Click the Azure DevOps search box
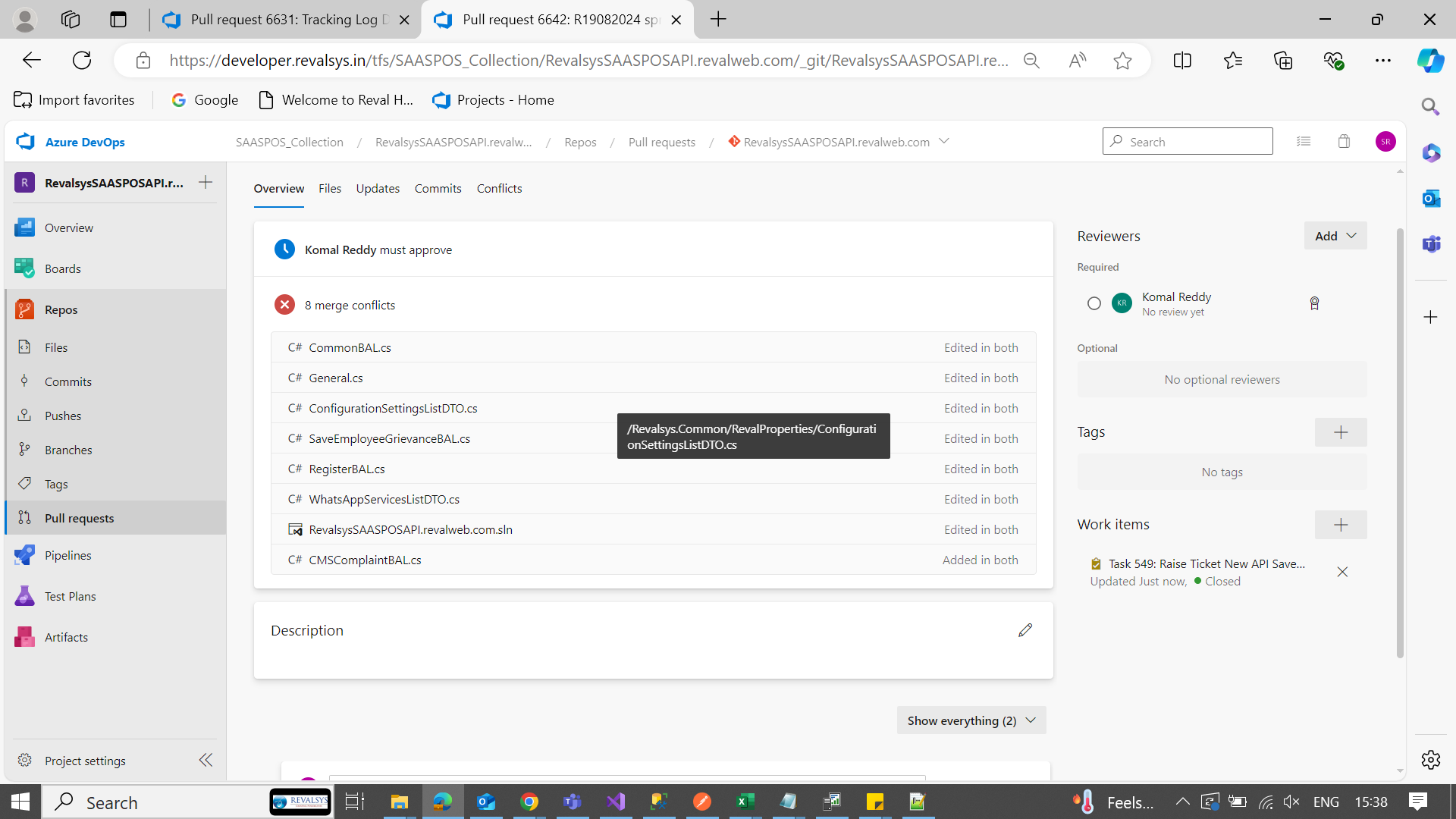 (x=1188, y=141)
